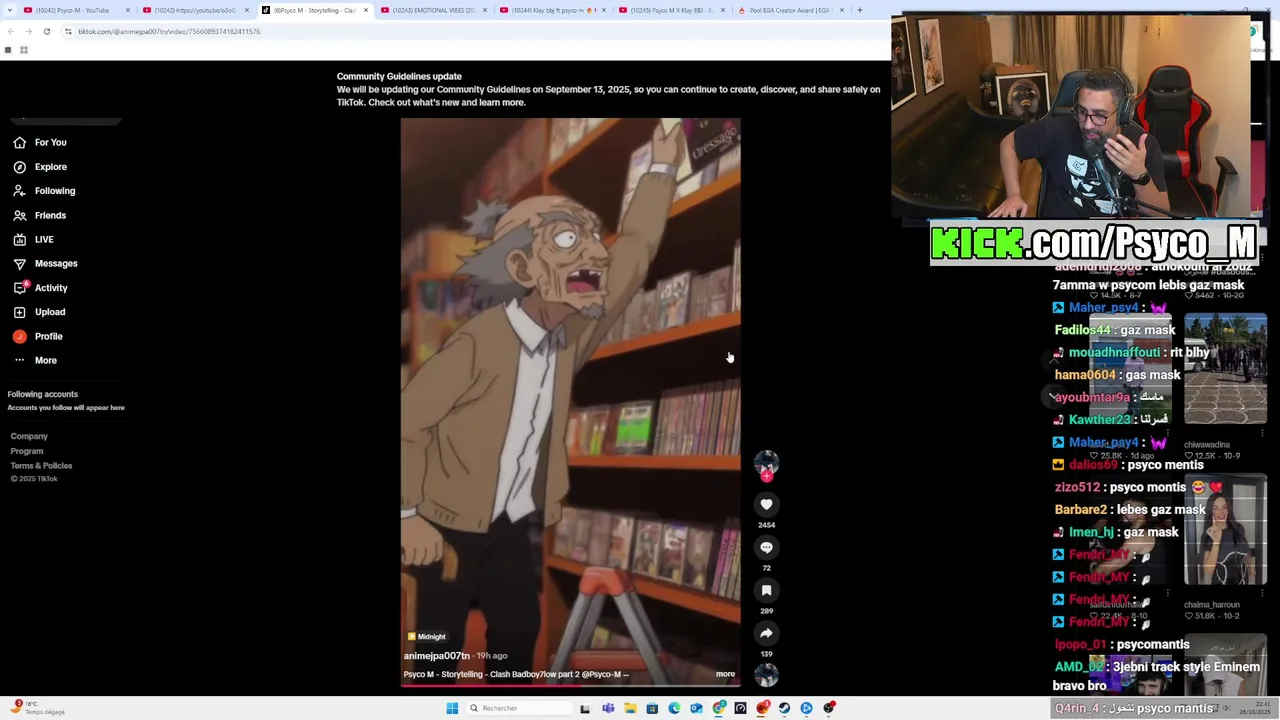Open the spinning sound disc icon

766,676
